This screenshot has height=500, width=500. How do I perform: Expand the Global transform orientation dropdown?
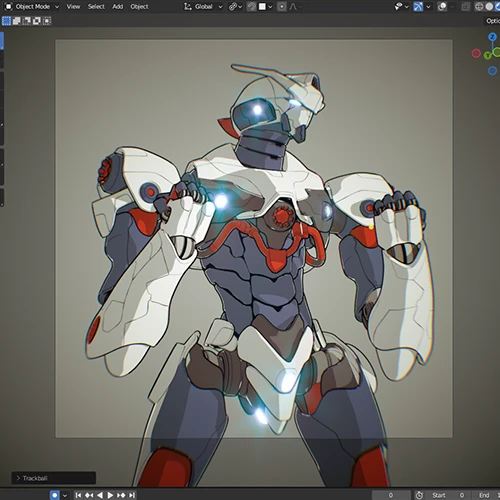203,6
